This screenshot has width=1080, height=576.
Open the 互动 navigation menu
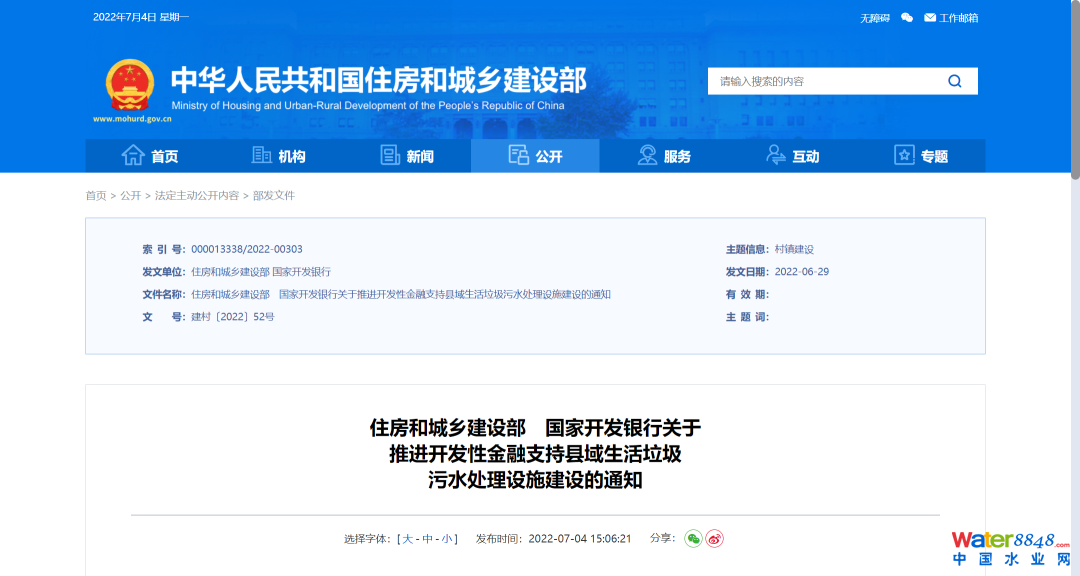click(792, 156)
